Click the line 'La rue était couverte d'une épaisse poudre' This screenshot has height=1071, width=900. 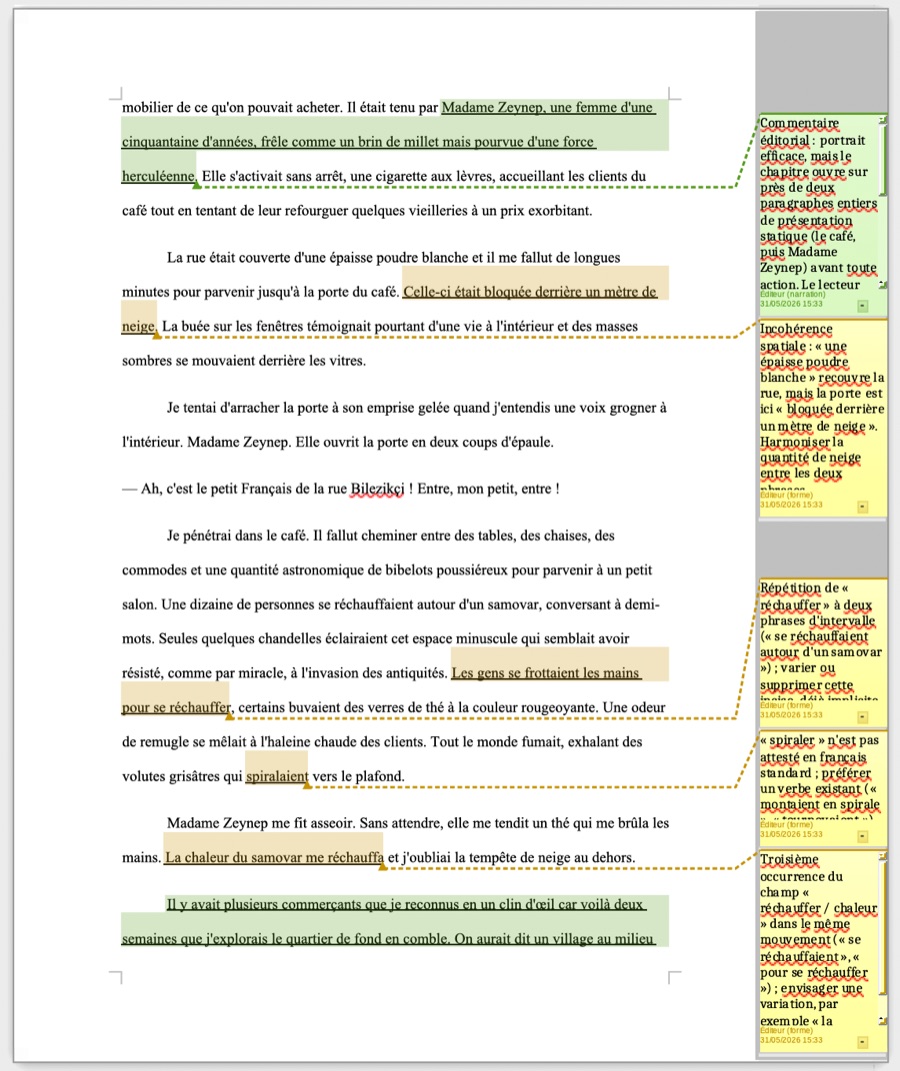393,258
